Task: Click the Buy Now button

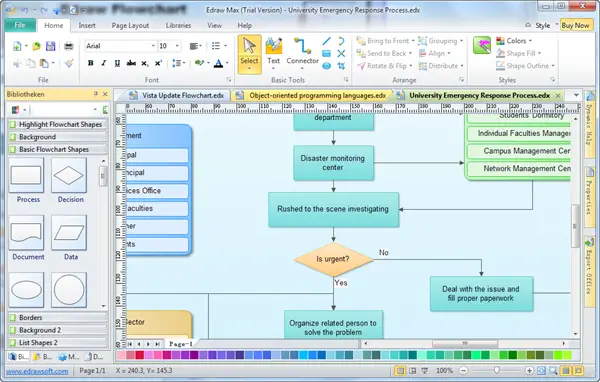Action: 575,25
